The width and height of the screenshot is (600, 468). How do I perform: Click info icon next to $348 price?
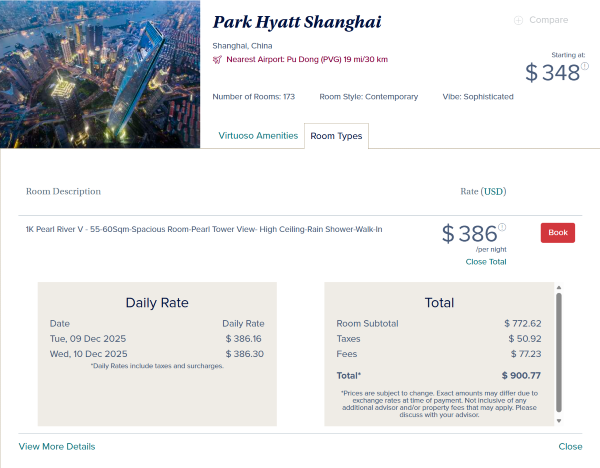pos(585,66)
